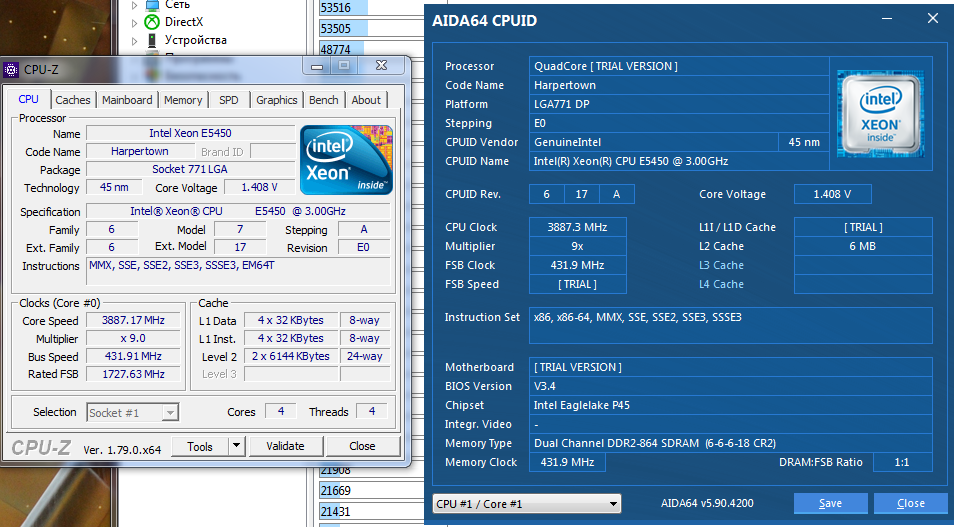954x527 pixels.
Task: Switch to the SPD tab
Action: point(229,100)
